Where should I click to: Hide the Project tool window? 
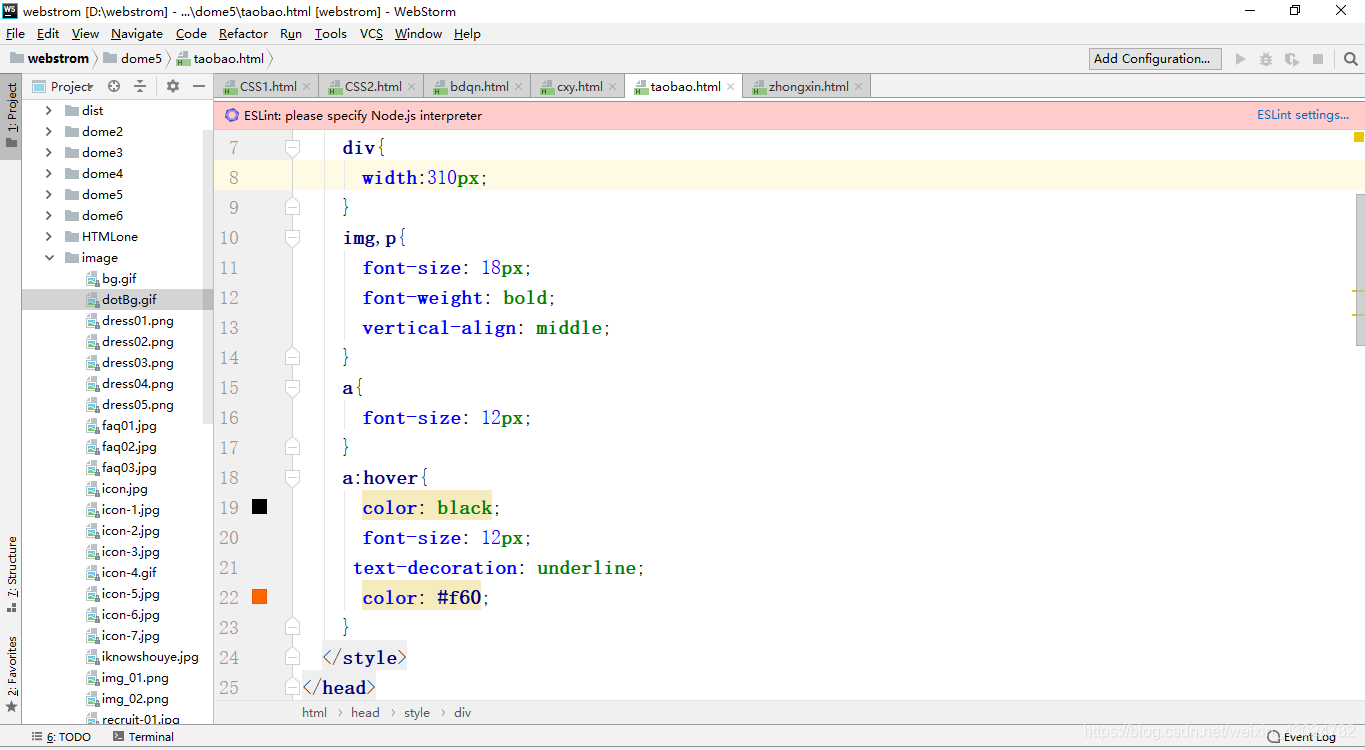[x=199, y=86]
